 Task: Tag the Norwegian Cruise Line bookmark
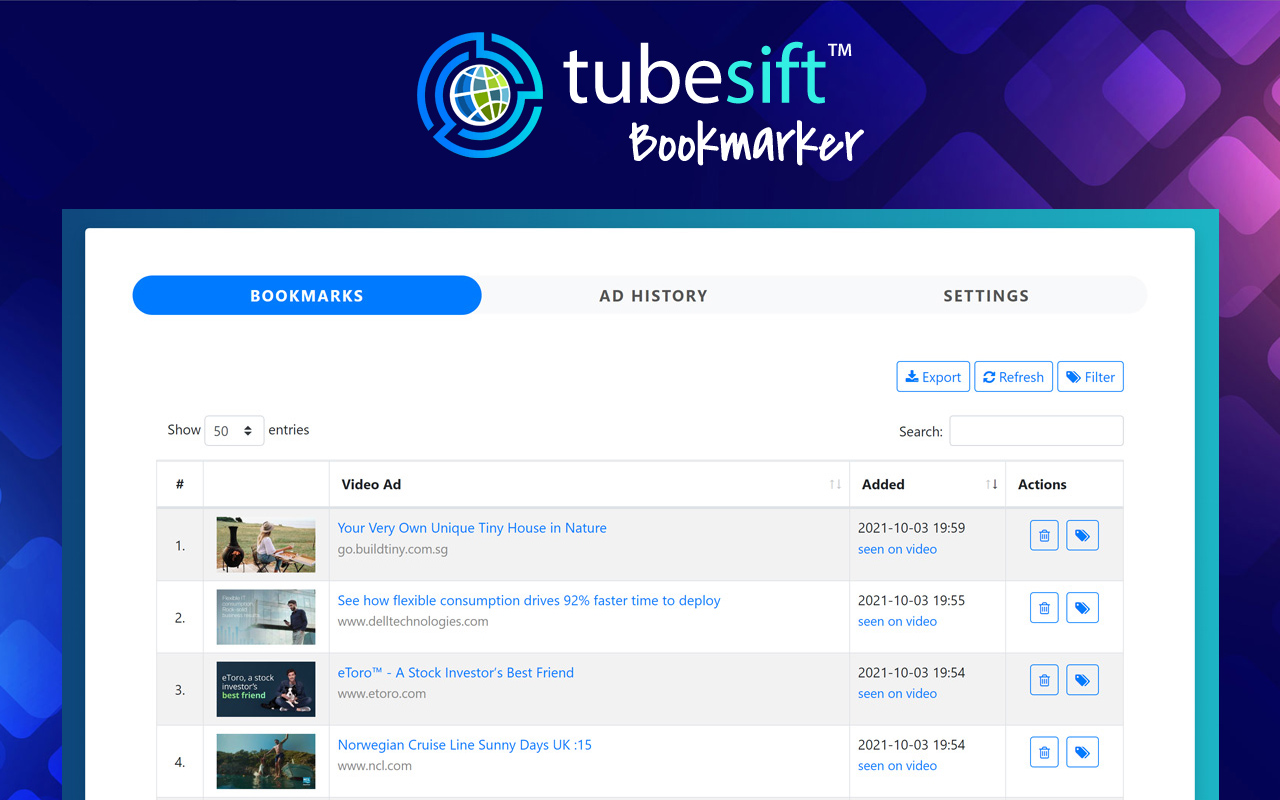[1082, 751]
